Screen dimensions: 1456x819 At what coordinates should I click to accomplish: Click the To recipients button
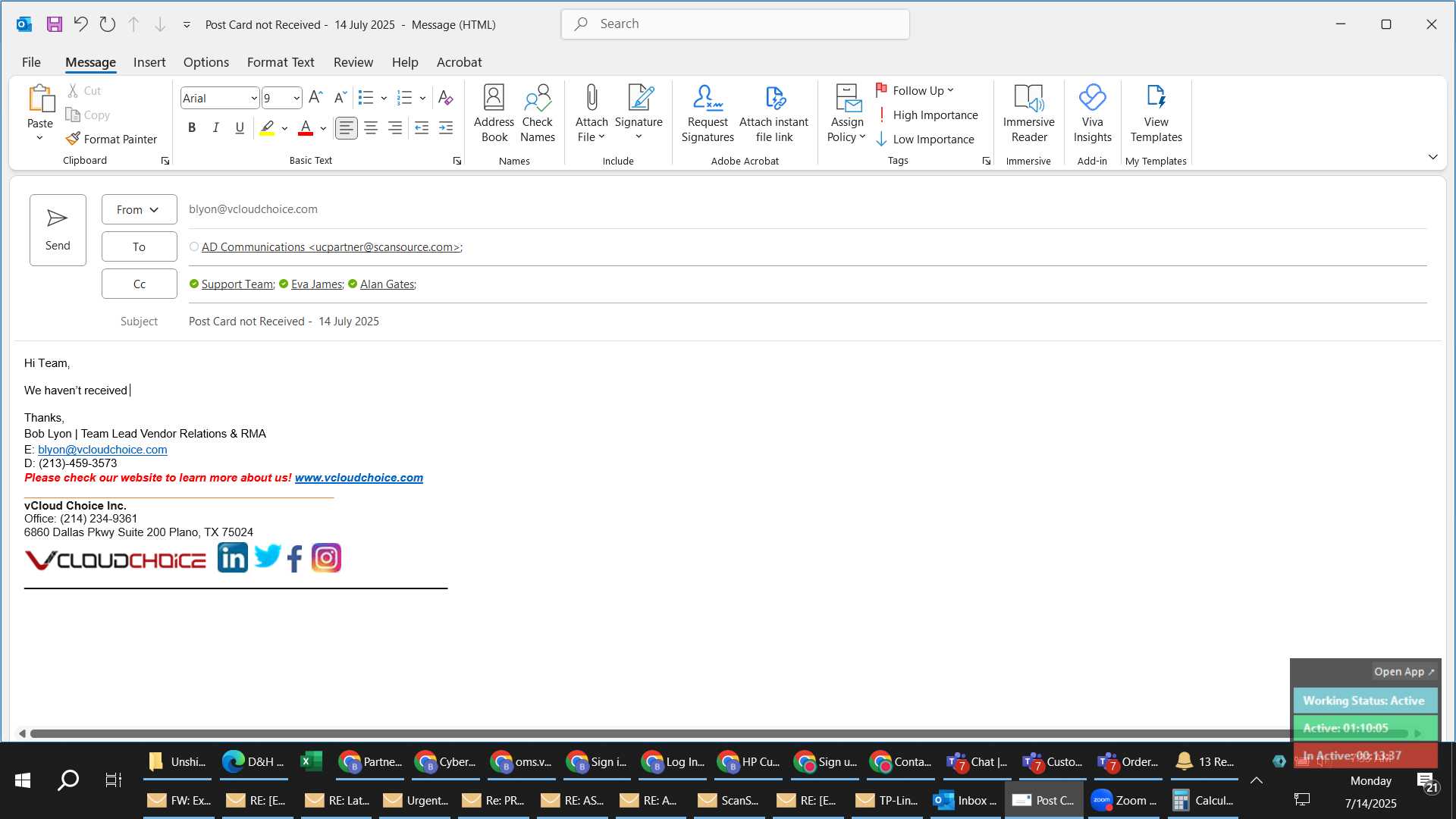140,246
